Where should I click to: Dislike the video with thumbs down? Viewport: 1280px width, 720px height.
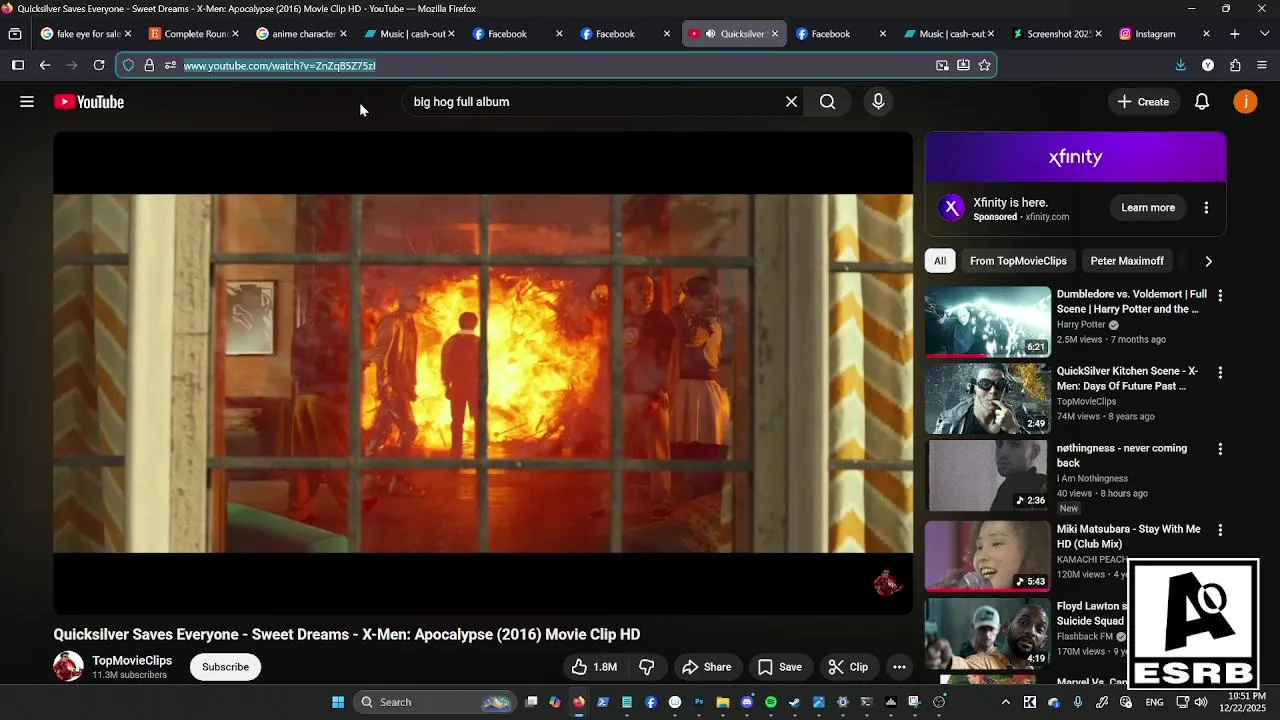coord(647,667)
